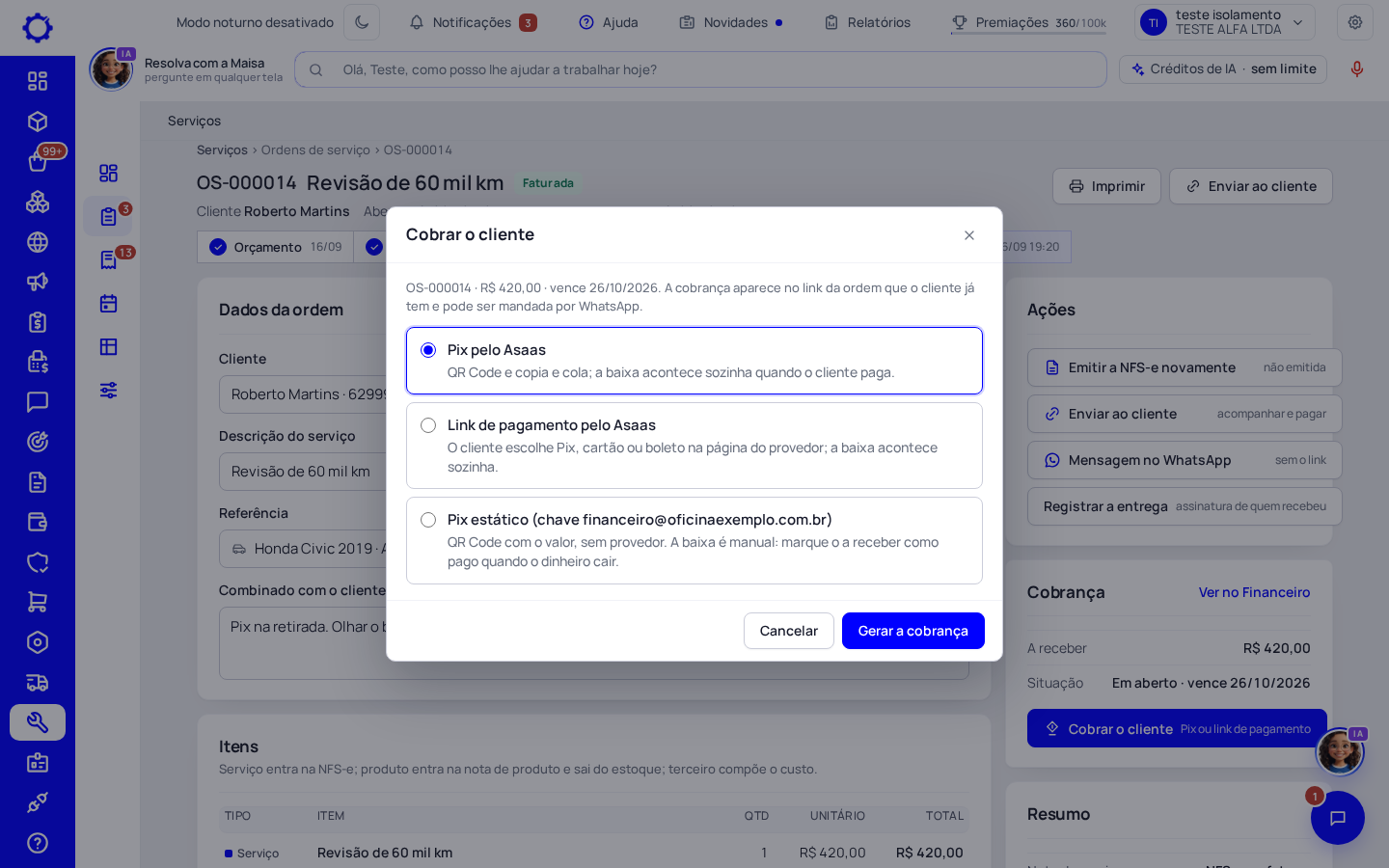Image resolution: width=1389 pixels, height=868 pixels.
Task: Cancel the Cobrar o cliente dialog
Action: pyautogui.click(x=788, y=631)
